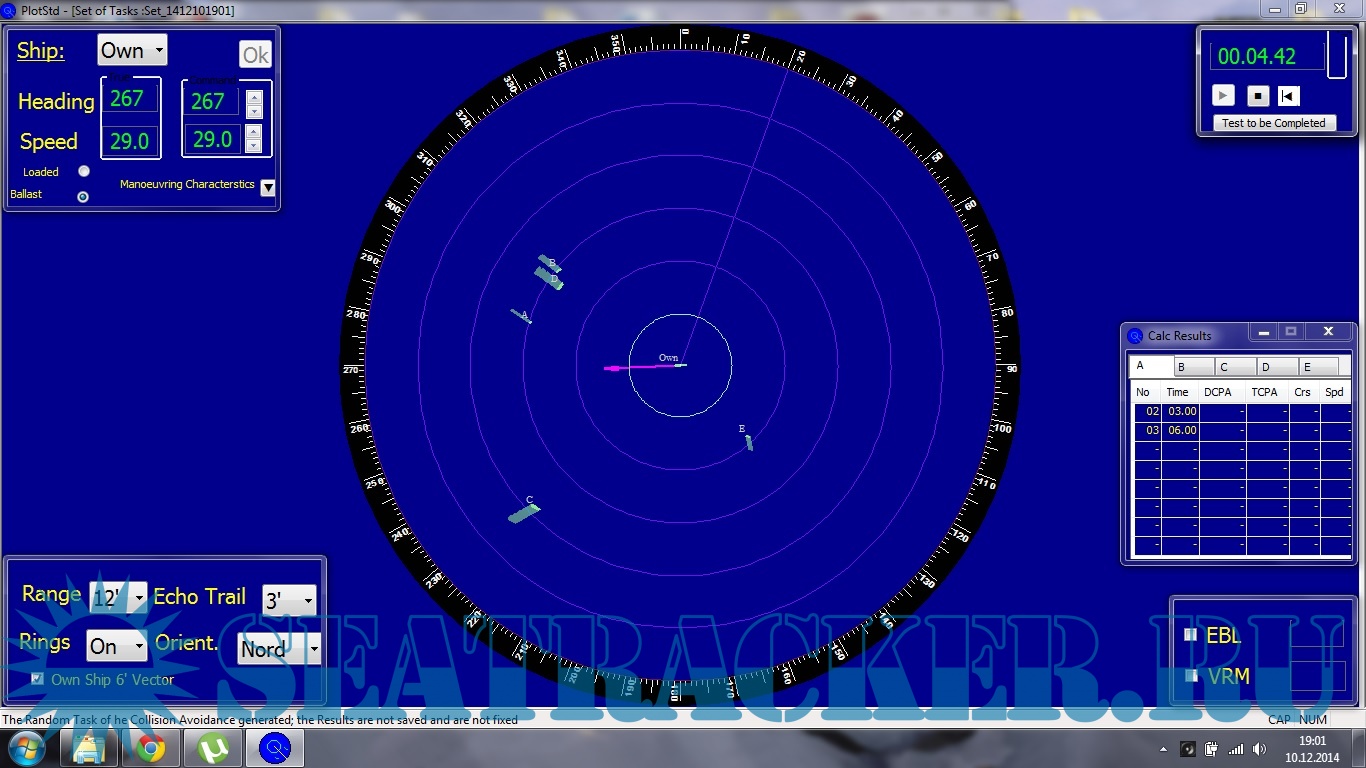Viewport: 1366px width, 768px height.
Task: Open the Range dropdown
Action: click(118, 596)
